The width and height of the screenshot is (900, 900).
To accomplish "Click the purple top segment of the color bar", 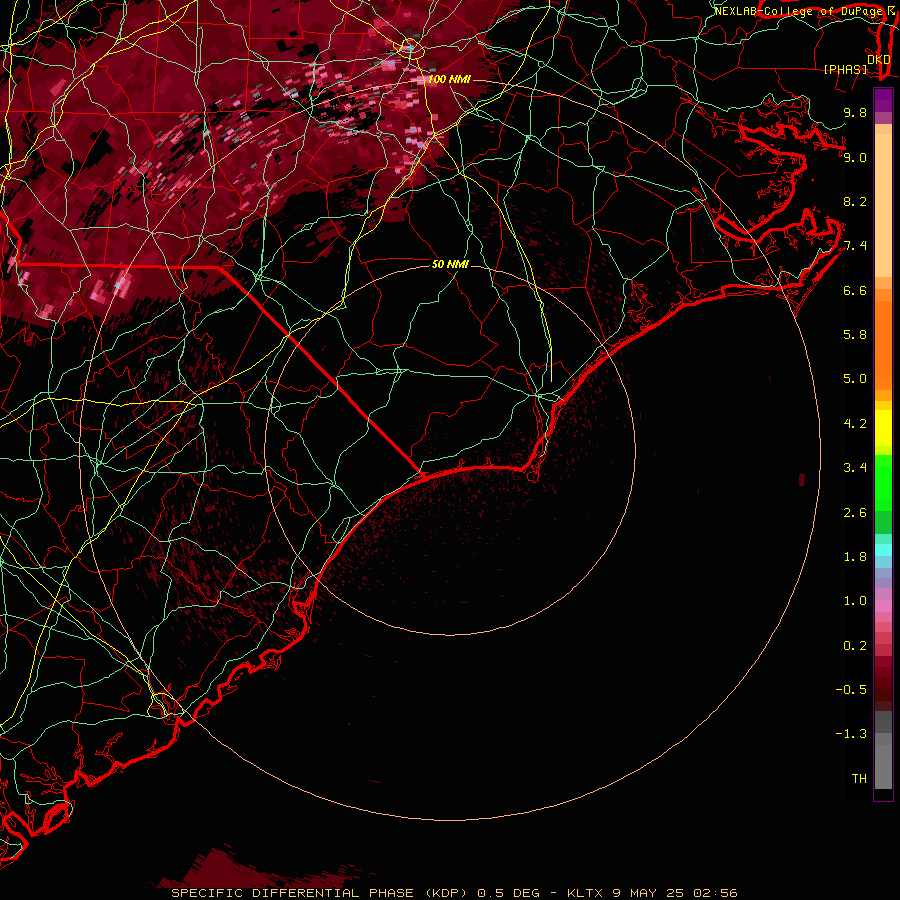I will tap(883, 100).
